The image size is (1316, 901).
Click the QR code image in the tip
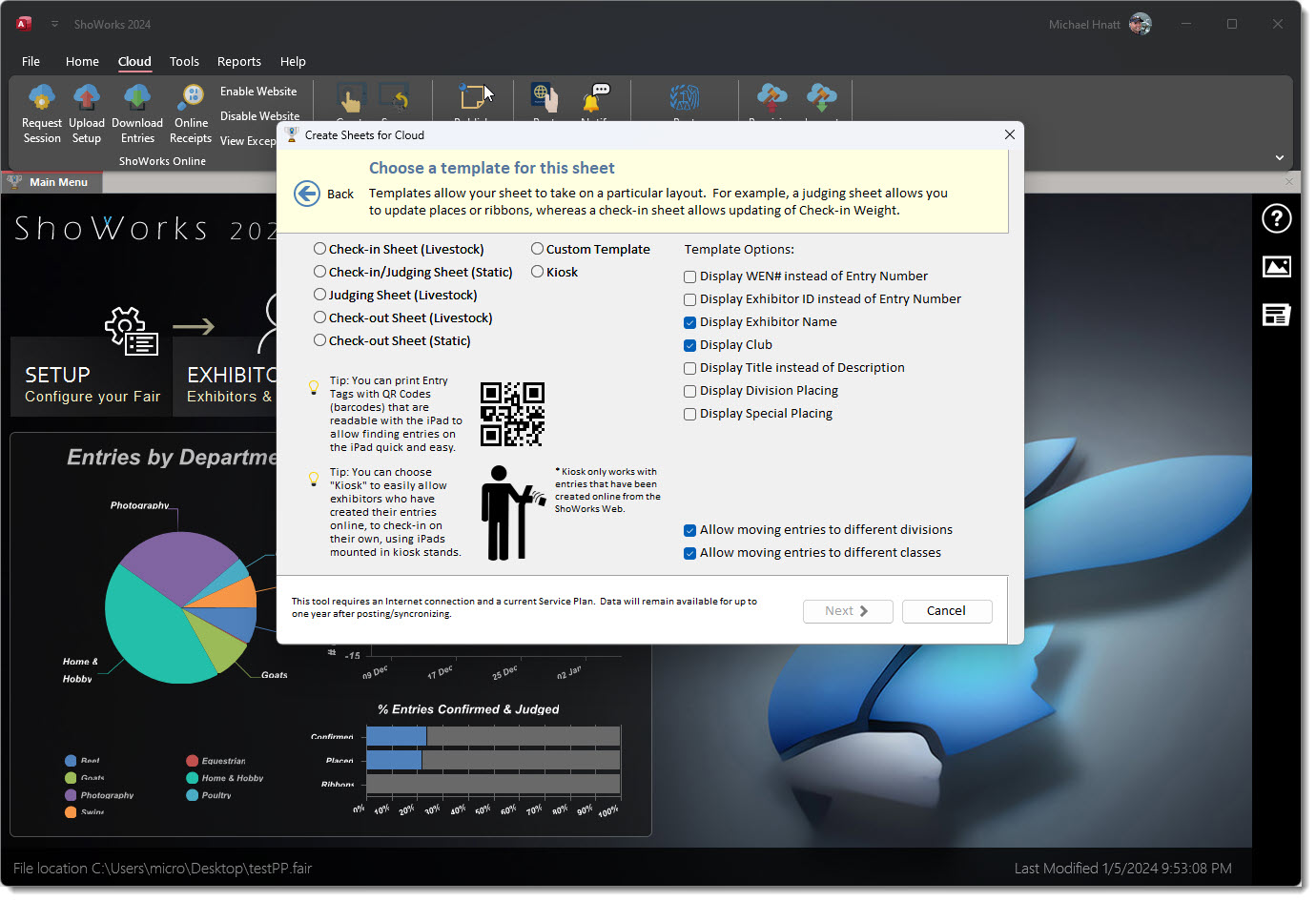[512, 414]
